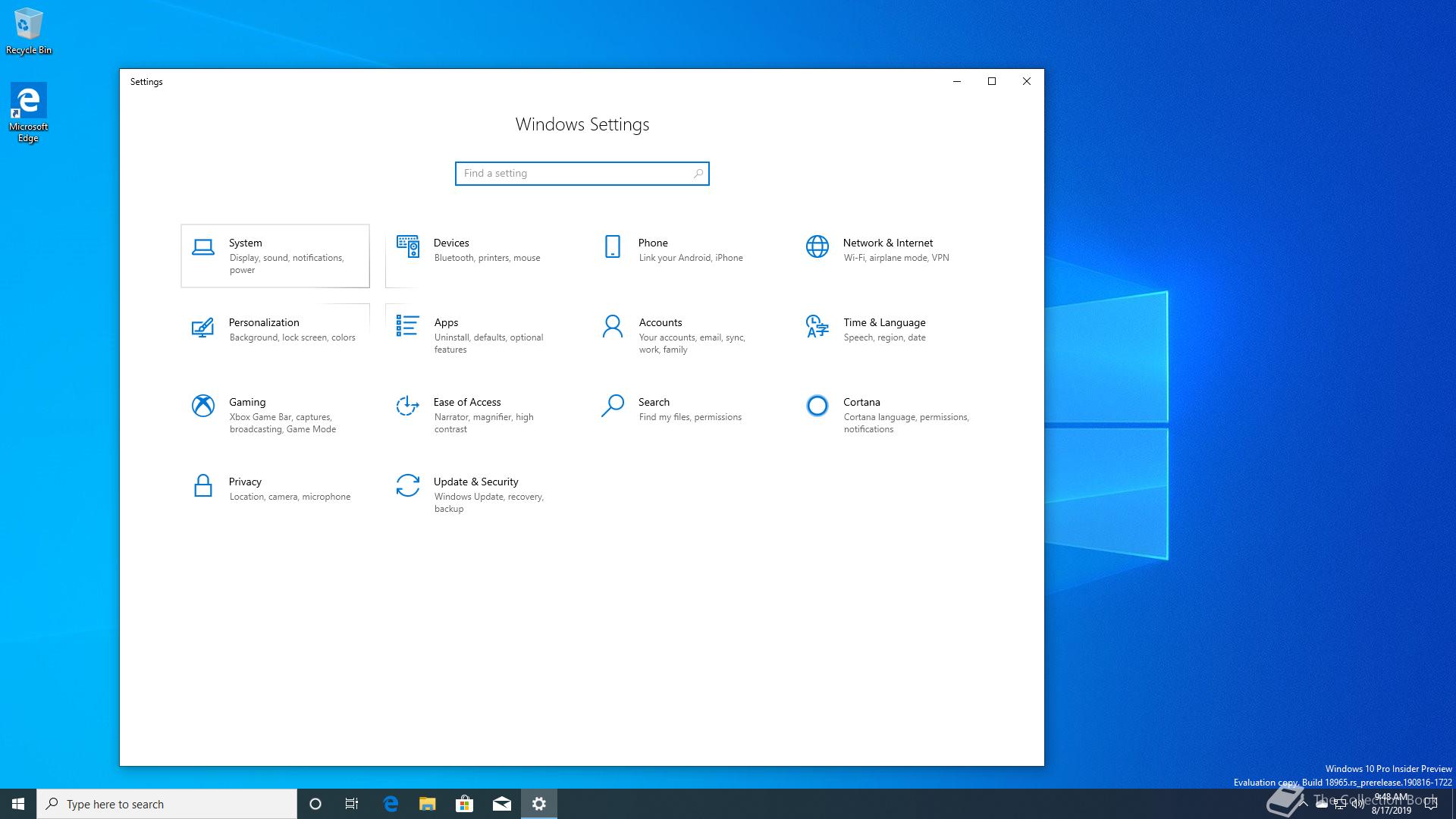1456x819 pixels.
Task: Launch Cortana from the taskbar circle icon
Action: 315,804
